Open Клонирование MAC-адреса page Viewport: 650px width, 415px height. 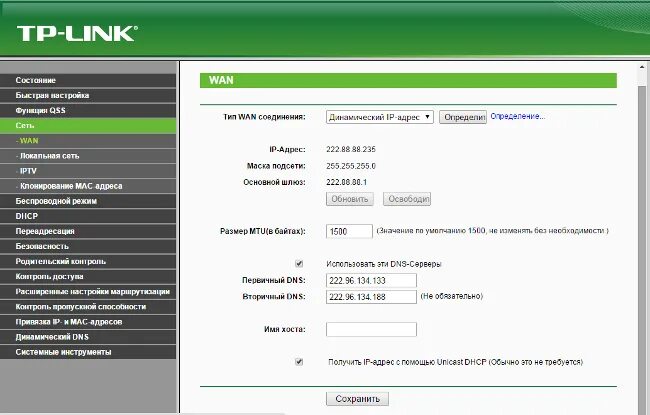tap(88, 186)
